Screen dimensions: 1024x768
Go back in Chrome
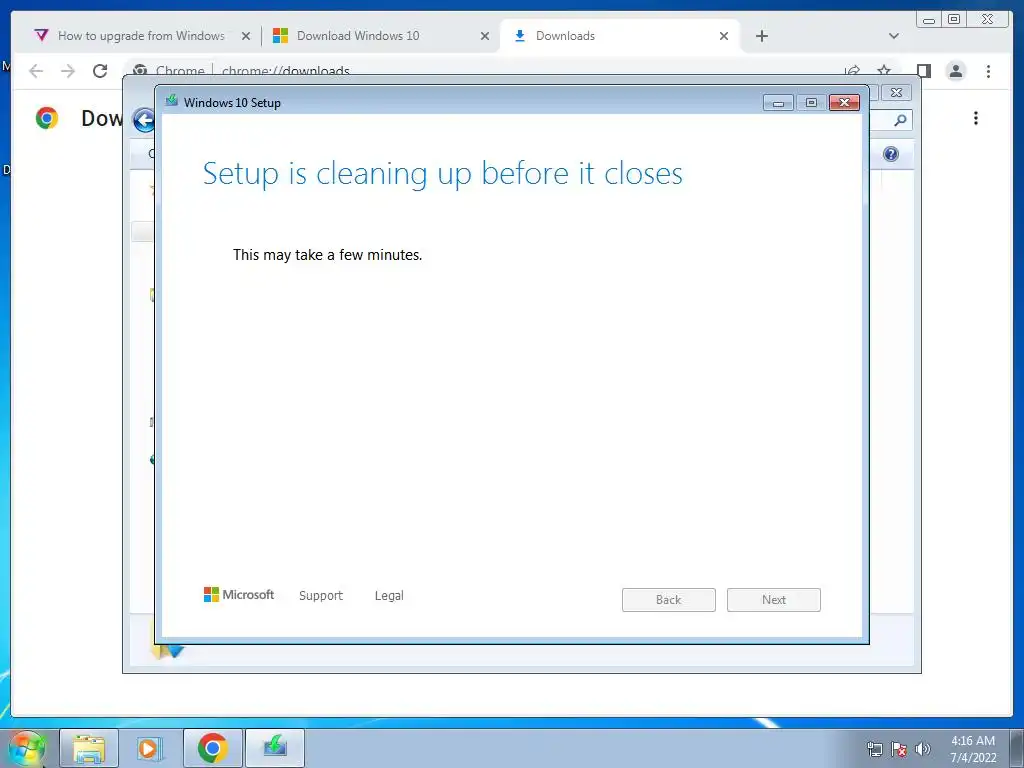[x=36, y=71]
